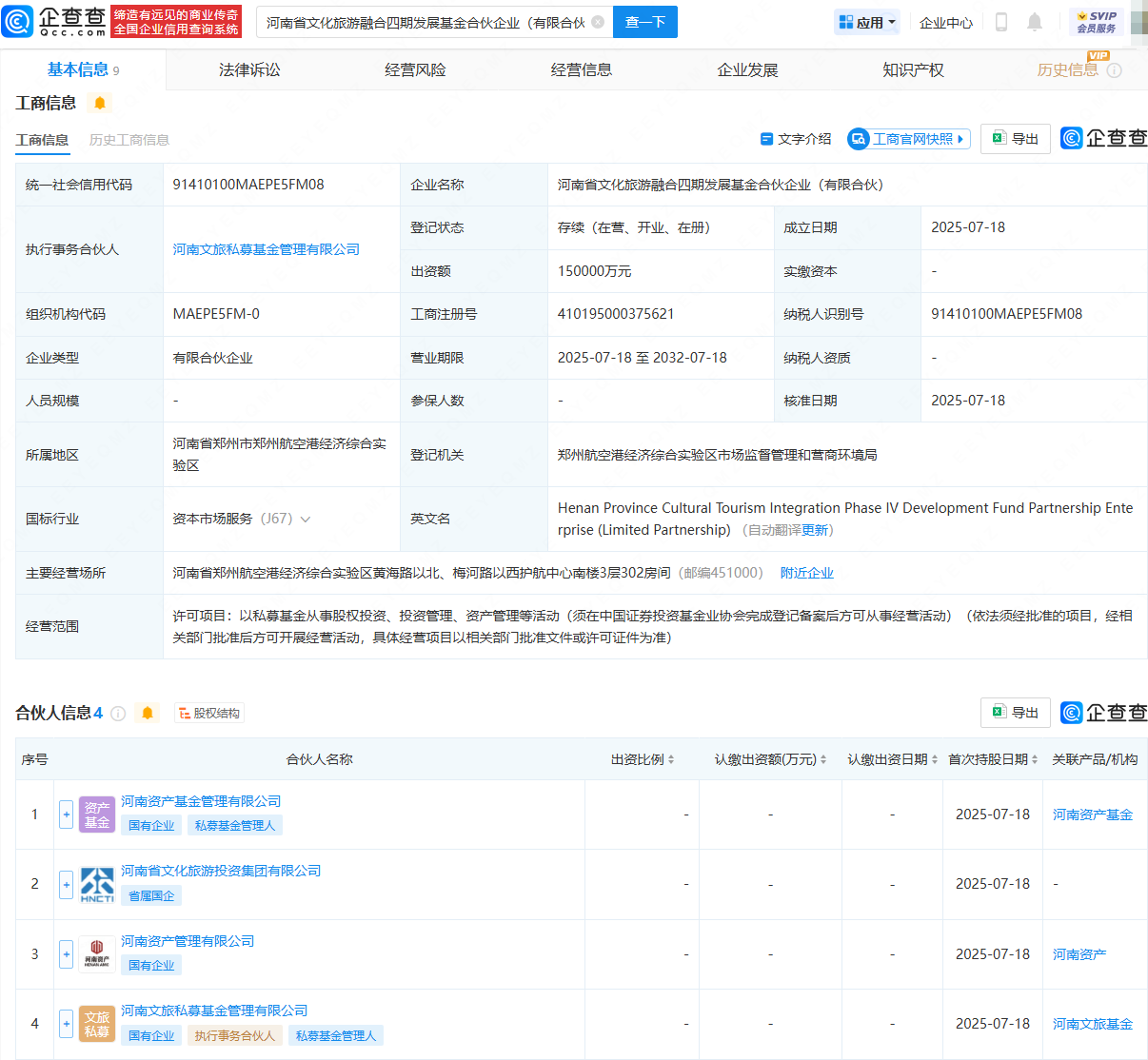Click the bell alert beside 工商信息 heading

pos(100,103)
